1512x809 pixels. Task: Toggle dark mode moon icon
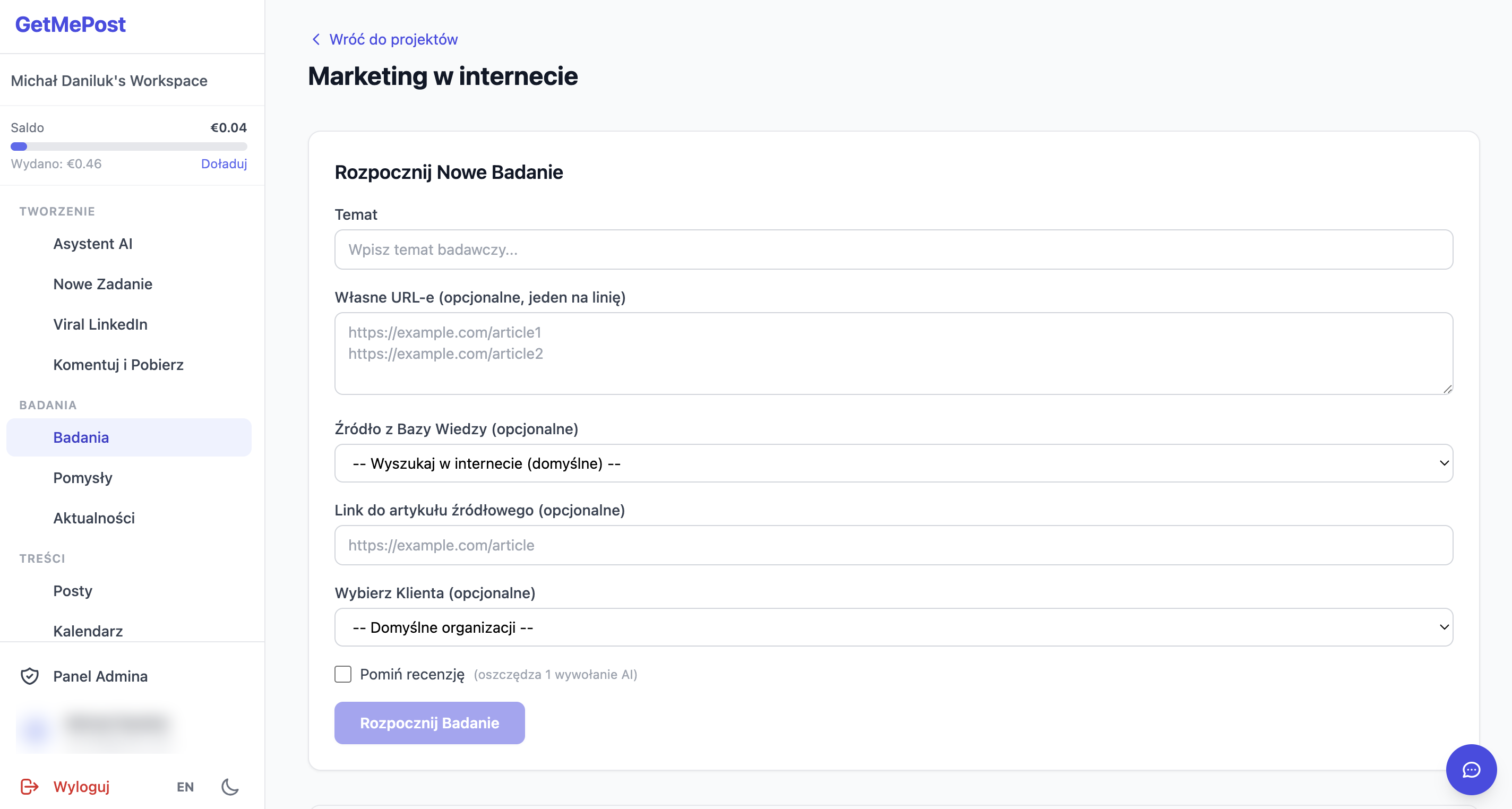tap(229, 786)
